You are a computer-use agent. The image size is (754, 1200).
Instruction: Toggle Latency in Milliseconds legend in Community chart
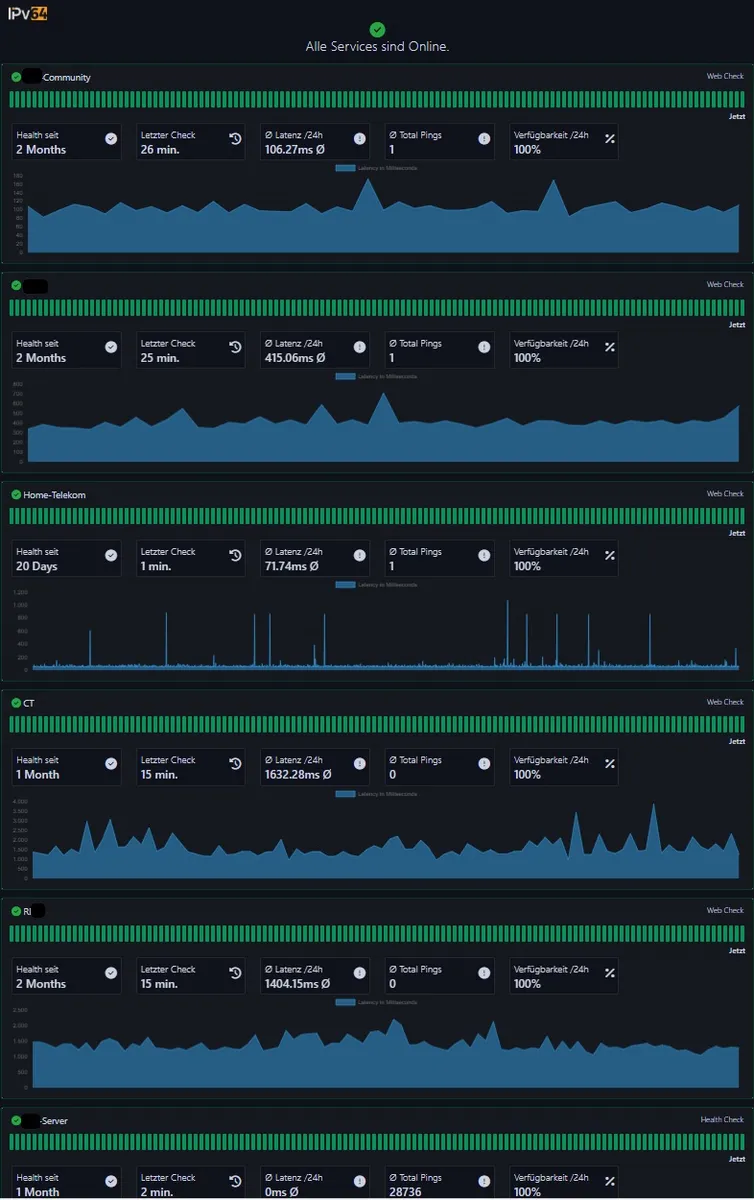[x=377, y=168]
